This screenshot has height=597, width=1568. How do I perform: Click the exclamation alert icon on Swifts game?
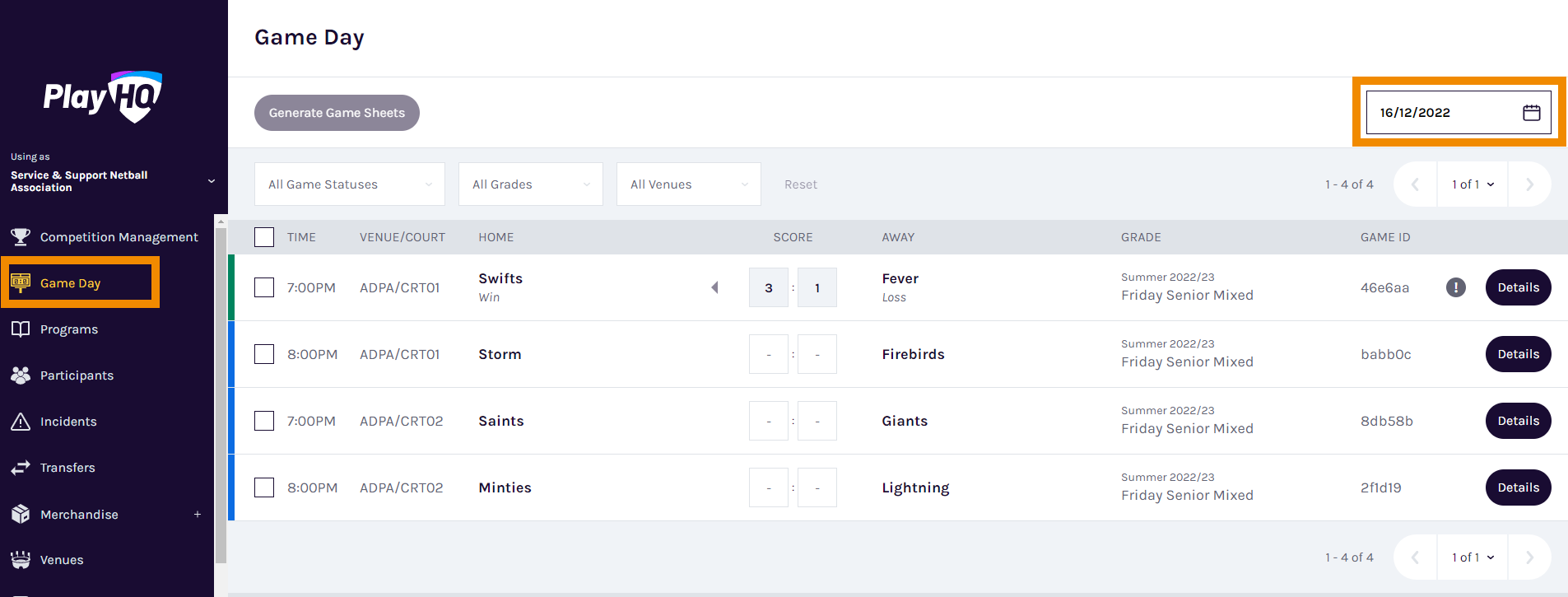1455,287
